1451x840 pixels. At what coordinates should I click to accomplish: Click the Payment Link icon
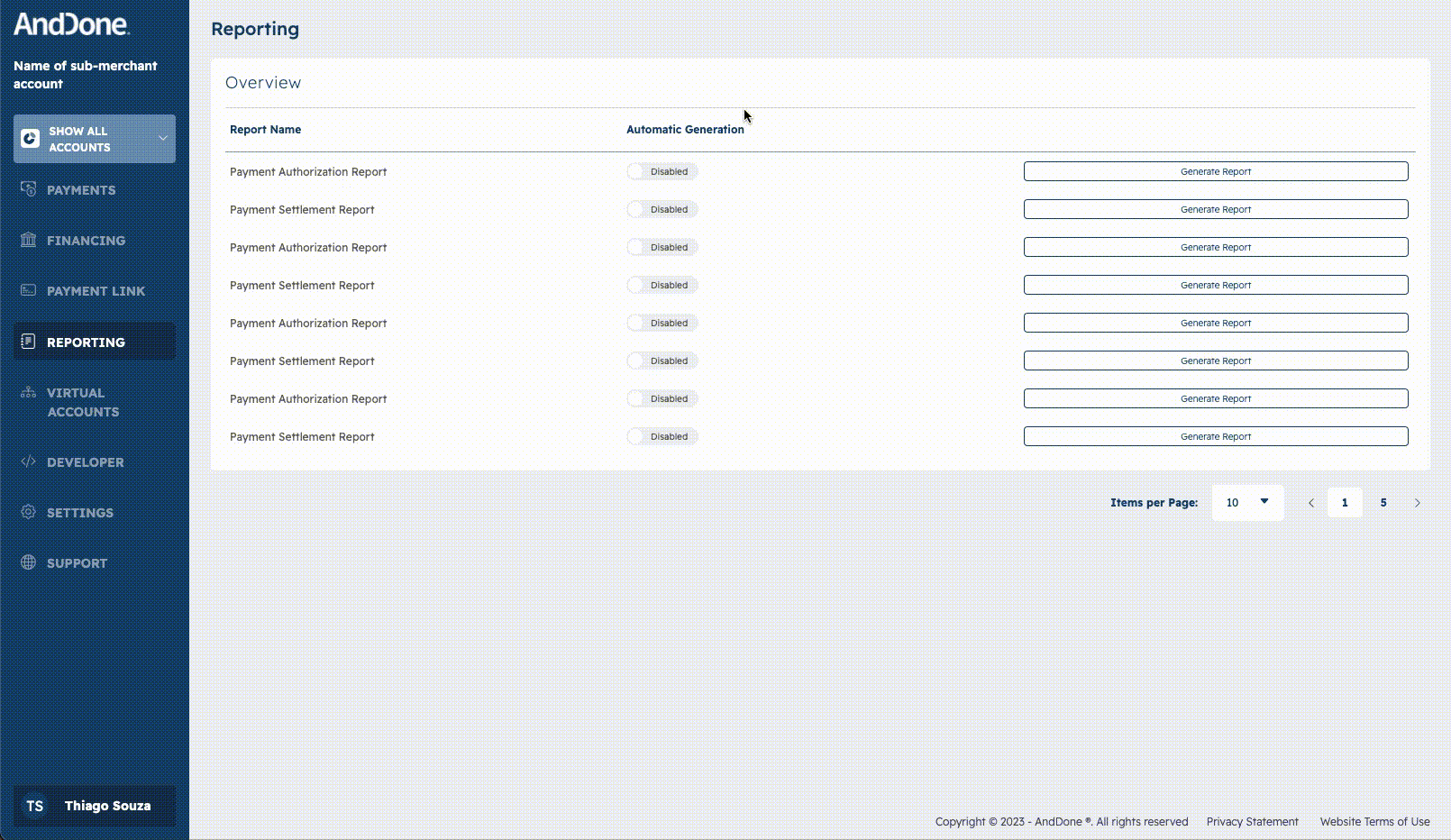(x=29, y=290)
